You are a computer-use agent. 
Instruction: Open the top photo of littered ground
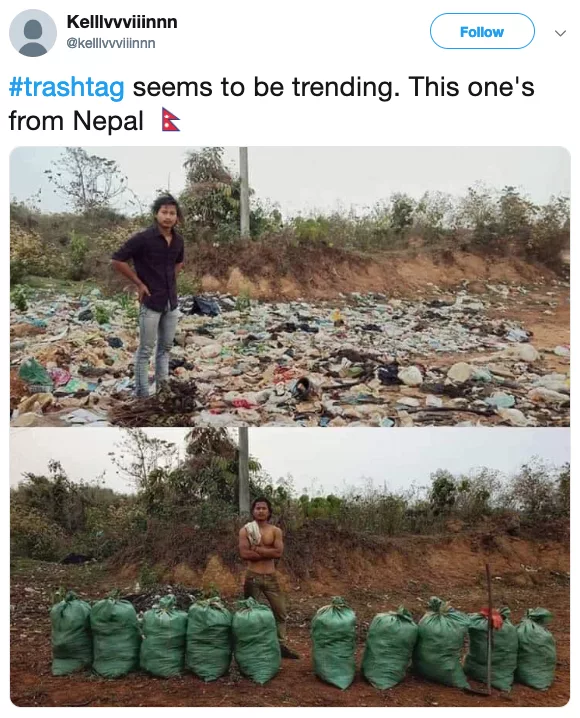(290, 287)
